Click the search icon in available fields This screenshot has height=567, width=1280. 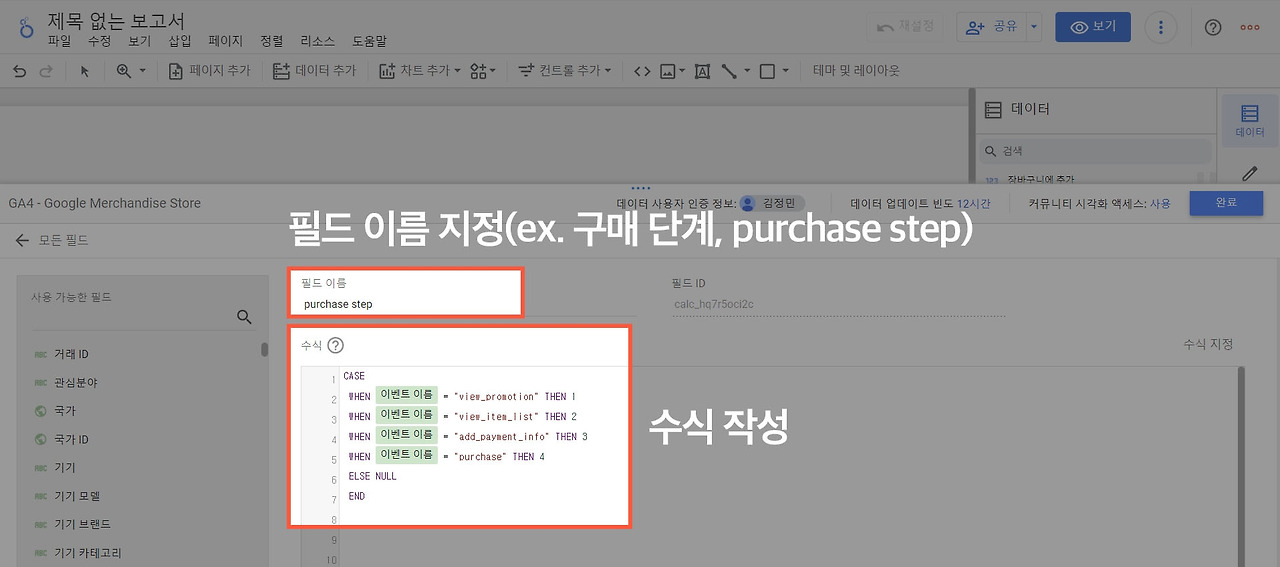point(244,317)
